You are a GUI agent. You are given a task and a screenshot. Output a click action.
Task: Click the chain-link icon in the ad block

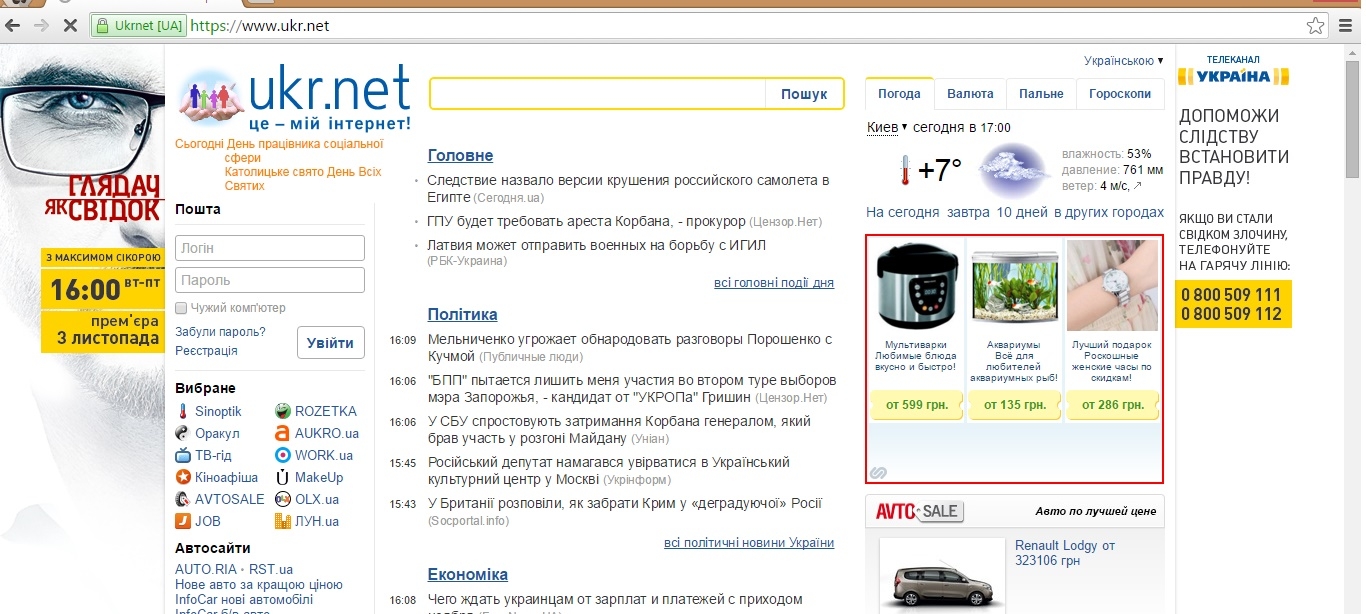pos(878,472)
